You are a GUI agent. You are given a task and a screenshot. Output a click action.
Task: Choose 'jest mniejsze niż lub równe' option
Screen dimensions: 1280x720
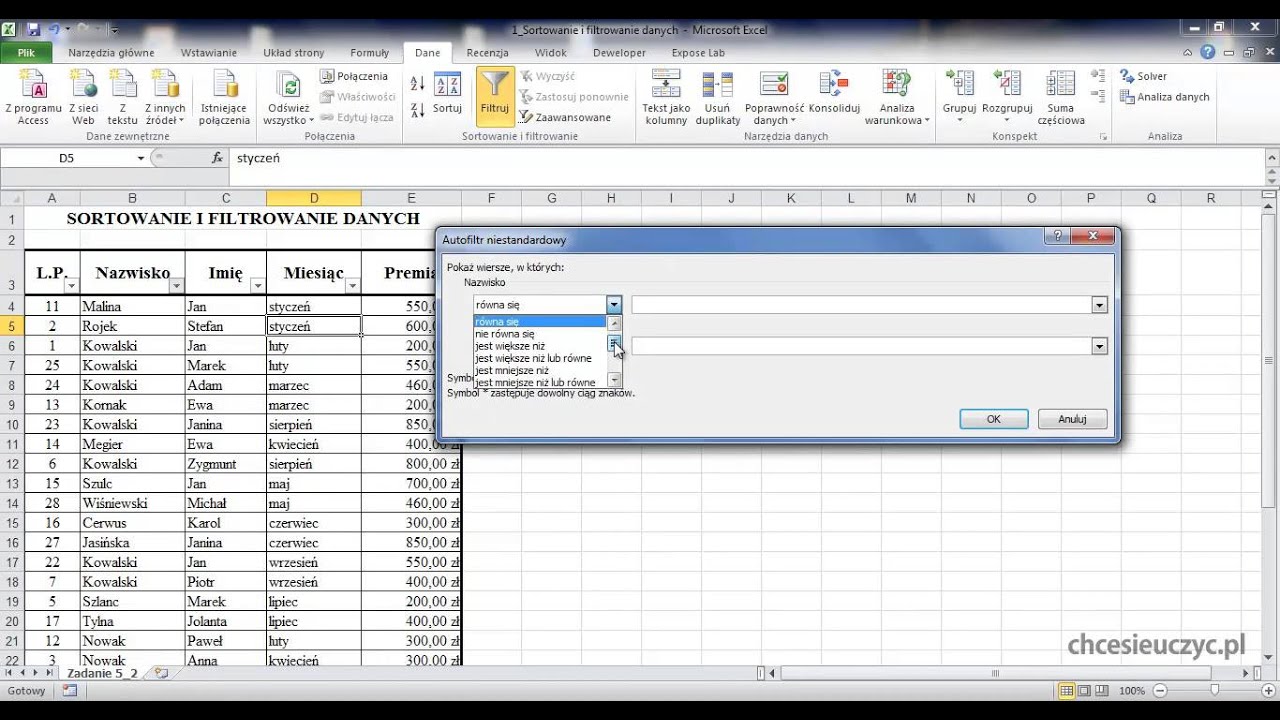tap(540, 382)
